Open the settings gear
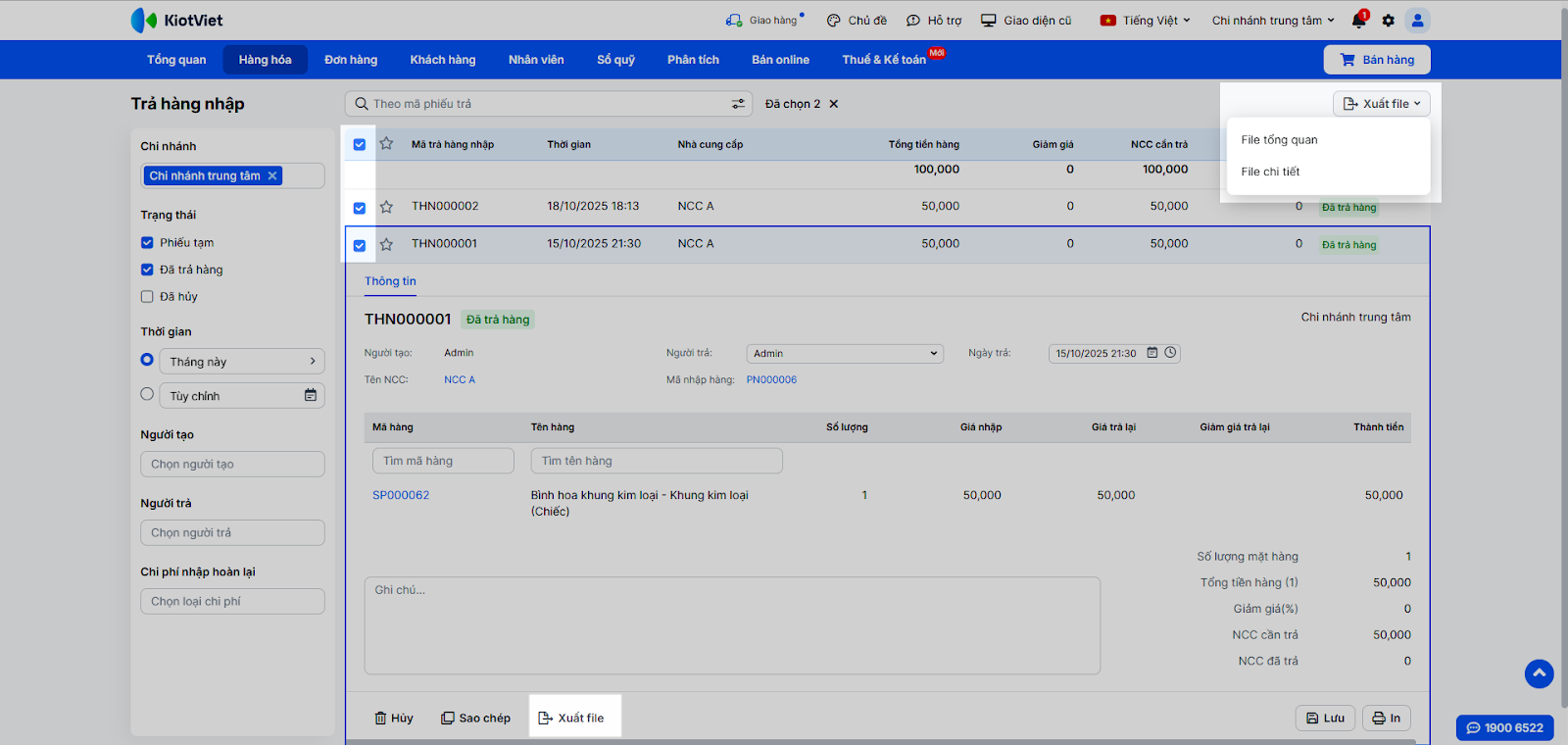This screenshot has height=745, width=1568. click(1388, 20)
